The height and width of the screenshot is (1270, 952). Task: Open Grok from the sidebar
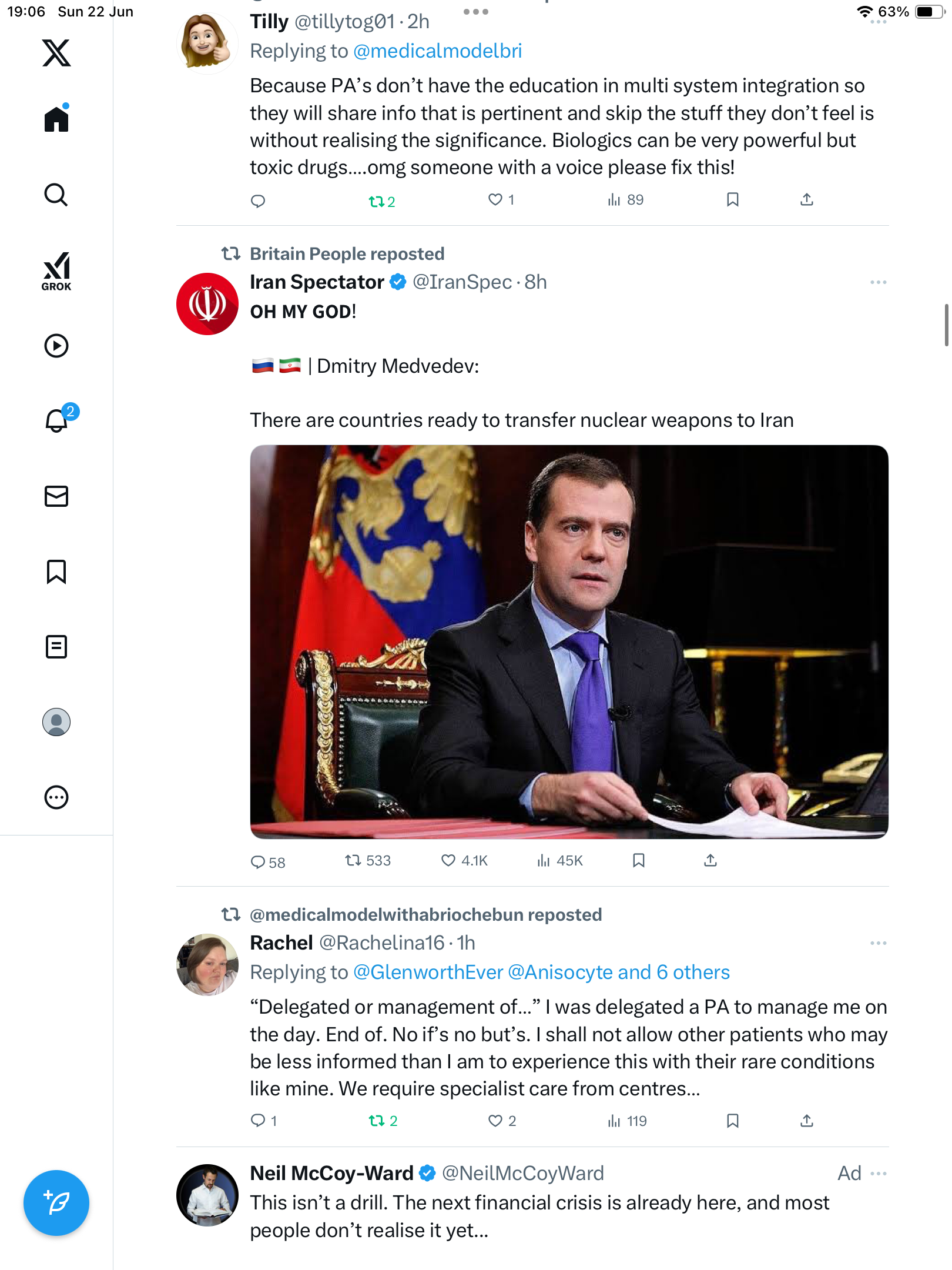point(56,271)
